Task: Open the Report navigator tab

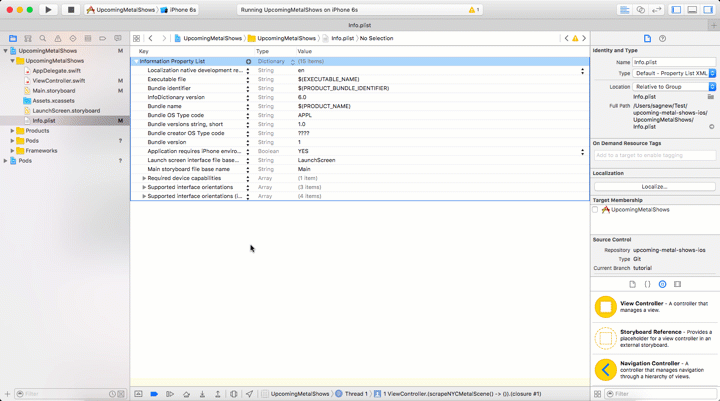Action: [118, 39]
